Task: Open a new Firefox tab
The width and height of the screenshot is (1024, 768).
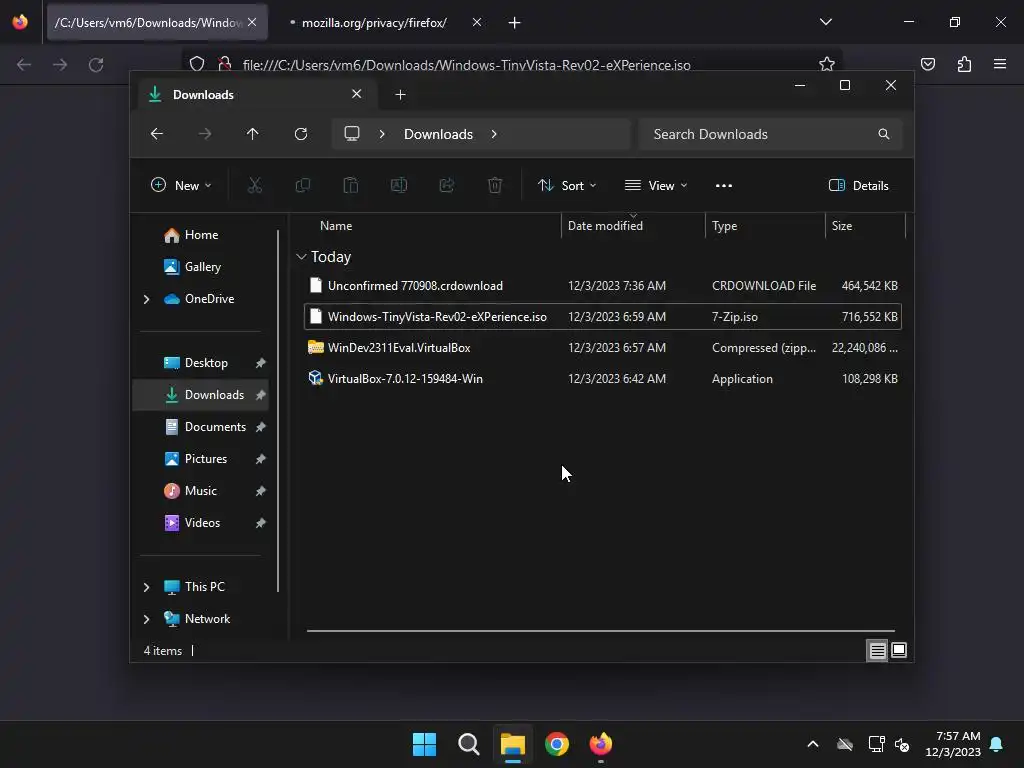Action: [515, 23]
